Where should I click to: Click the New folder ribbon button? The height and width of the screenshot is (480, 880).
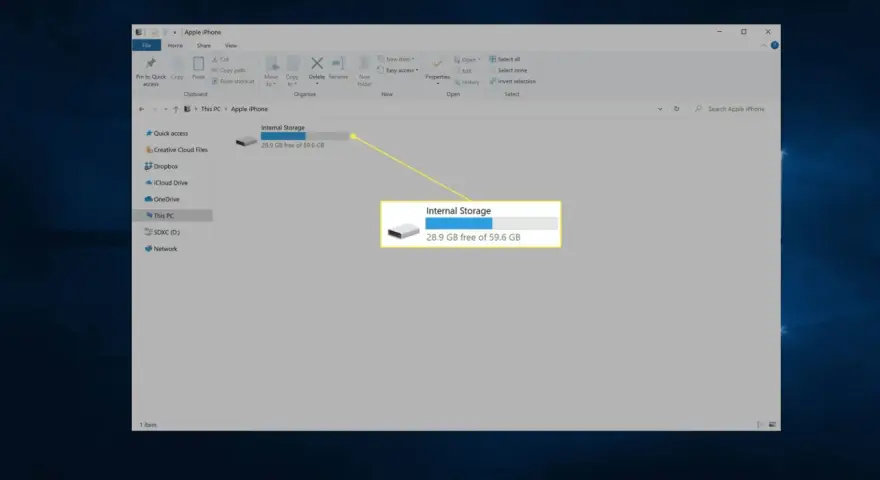[x=364, y=72]
